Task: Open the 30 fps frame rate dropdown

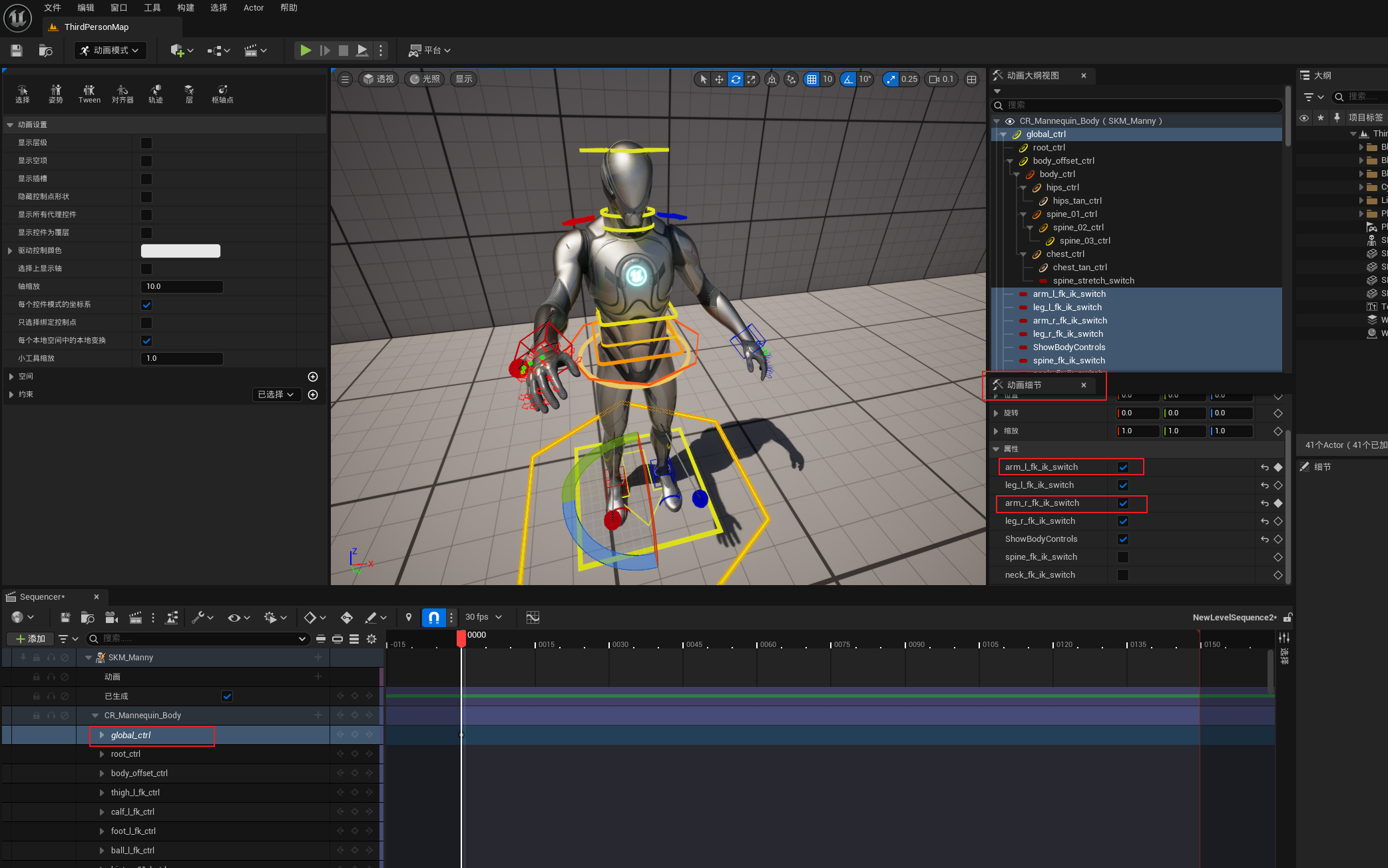Action: pos(483,618)
